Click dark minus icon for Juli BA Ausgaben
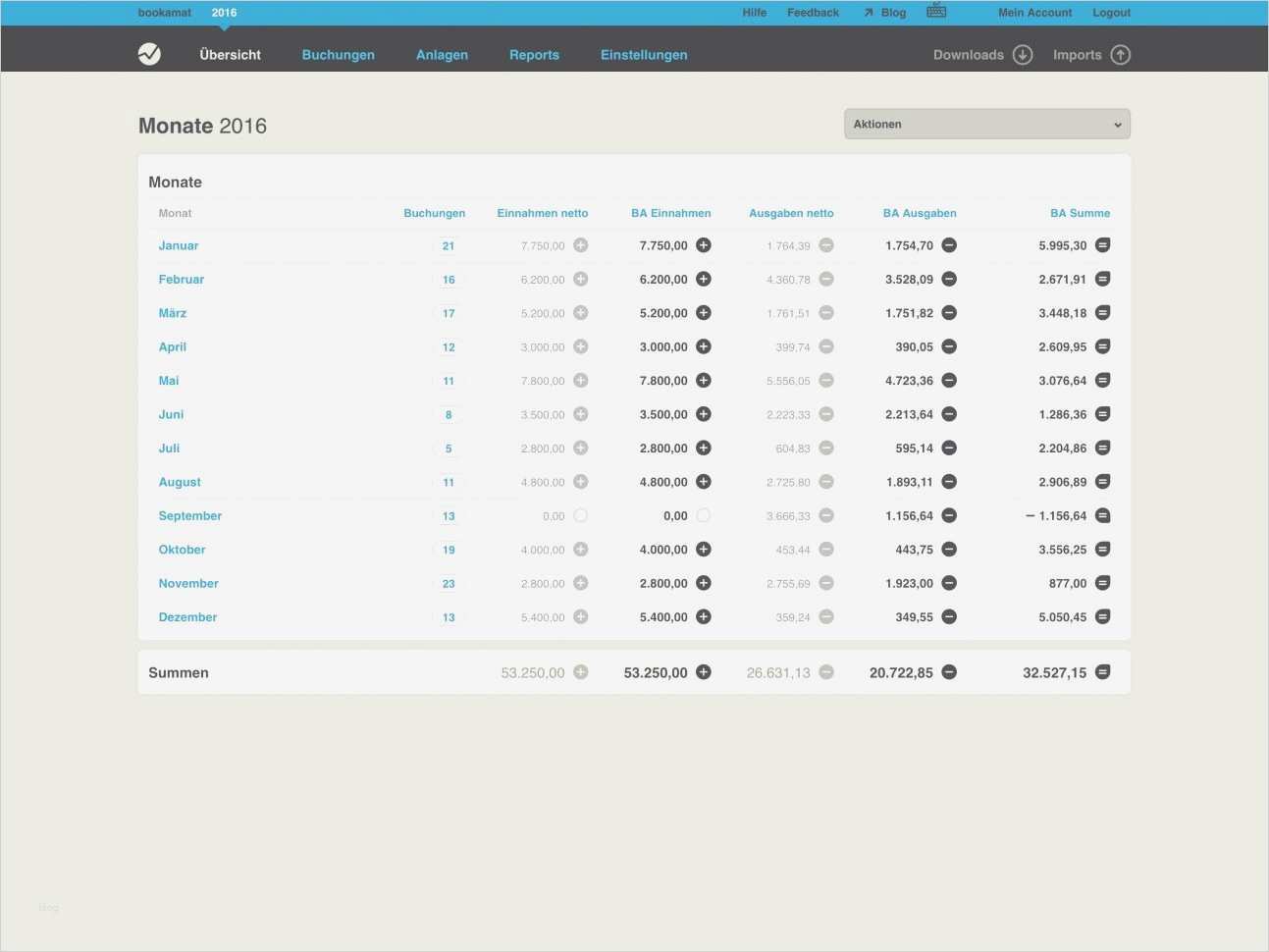Image resolution: width=1269 pixels, height=952 pixels. (949, 448)
